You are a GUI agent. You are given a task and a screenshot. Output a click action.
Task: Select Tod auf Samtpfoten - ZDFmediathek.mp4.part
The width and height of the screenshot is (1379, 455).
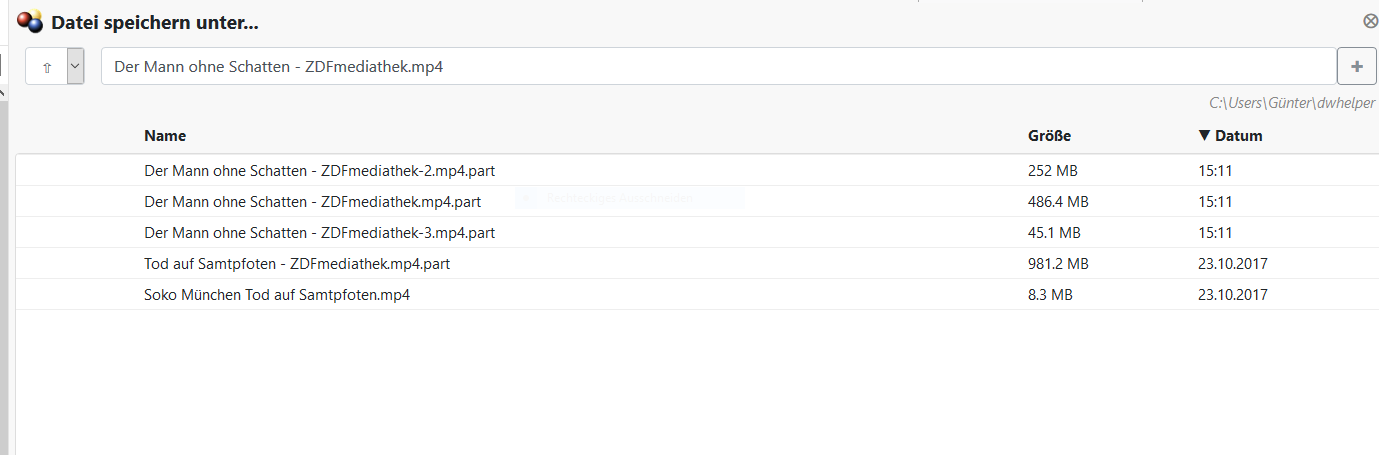pos(296,264)
